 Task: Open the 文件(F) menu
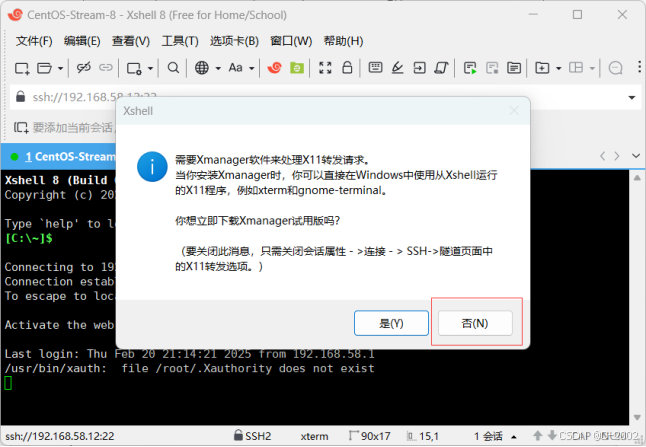point(34,41)
